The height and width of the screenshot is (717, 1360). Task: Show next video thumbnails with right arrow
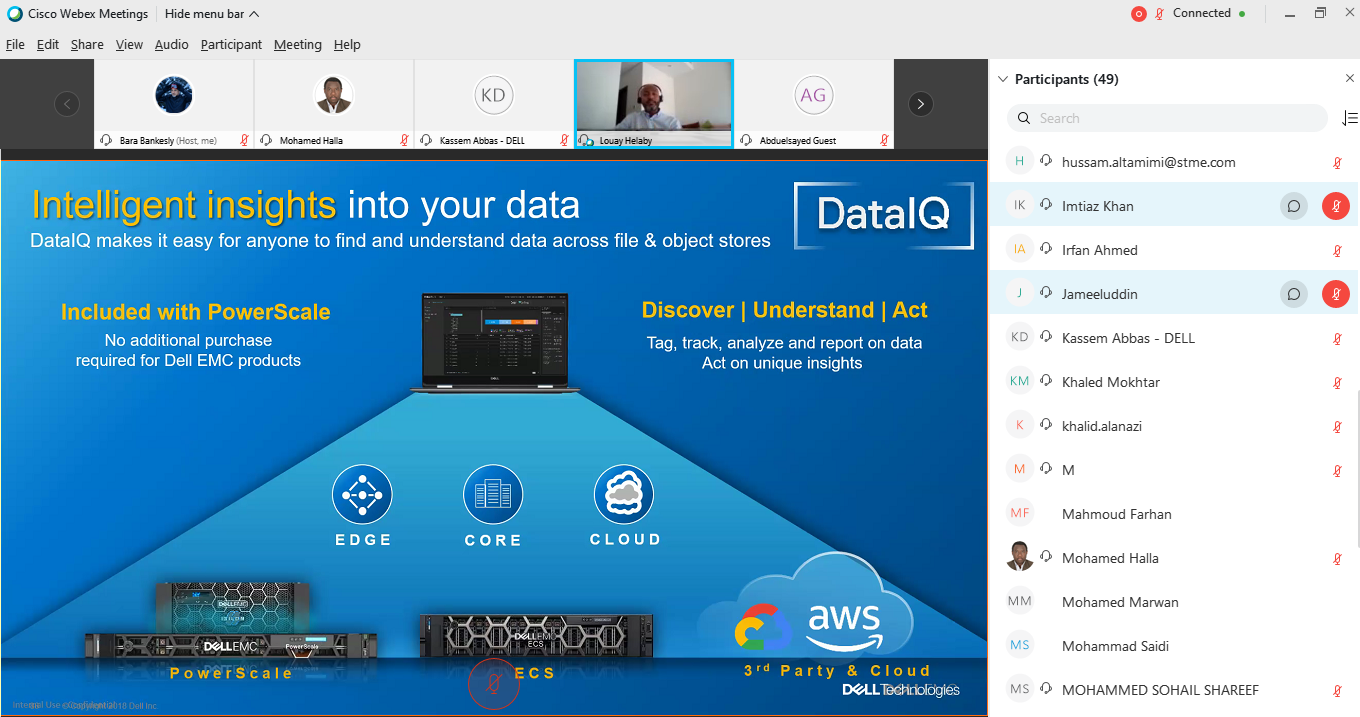pyautogui.click(x=921, y=104)
